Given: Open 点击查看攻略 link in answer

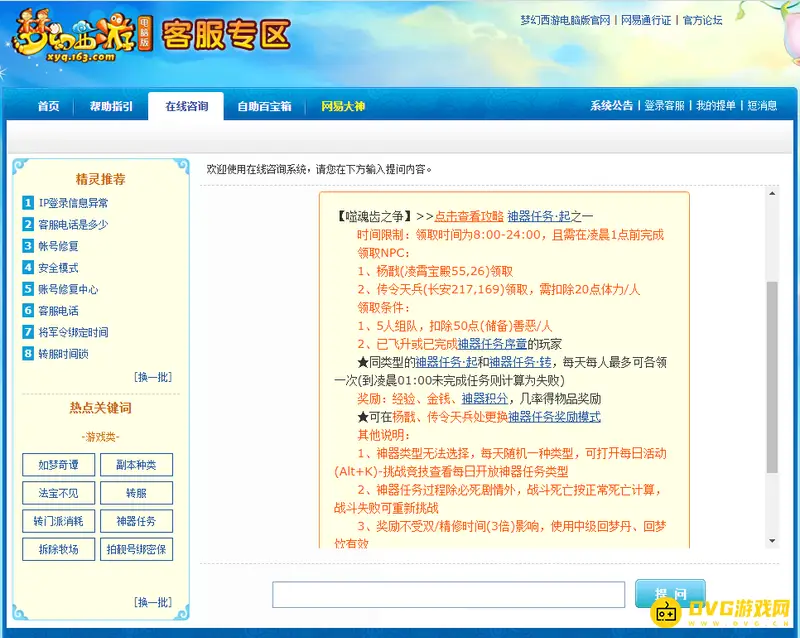Looking at the screenshot, I should 469,216.
